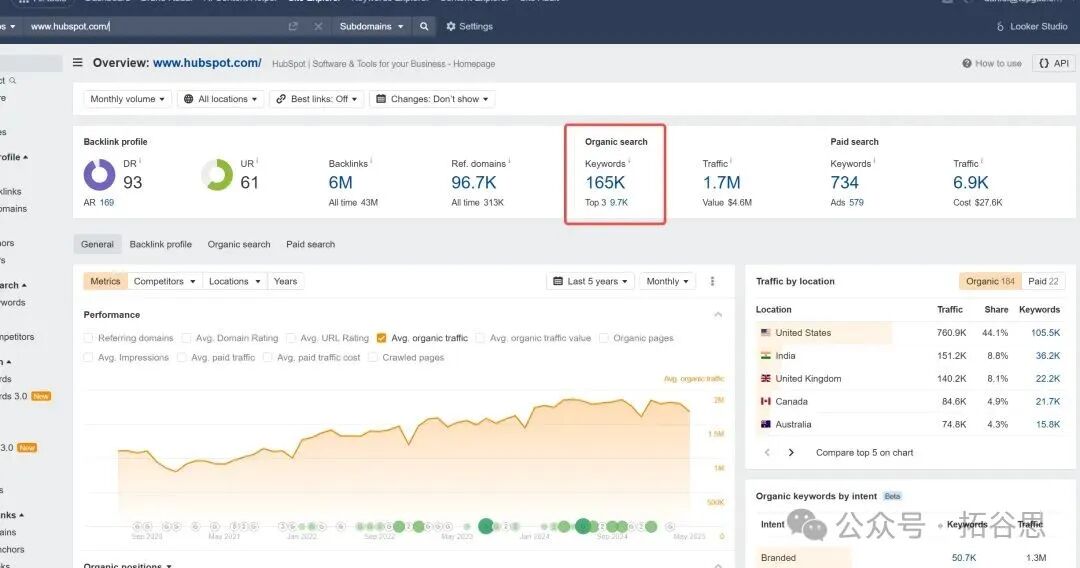Image resolution: width=1080 pixels, height=568 pixels.
Task: Open the 6.9K paid traffic value
Action: click(x=970, y=182)
